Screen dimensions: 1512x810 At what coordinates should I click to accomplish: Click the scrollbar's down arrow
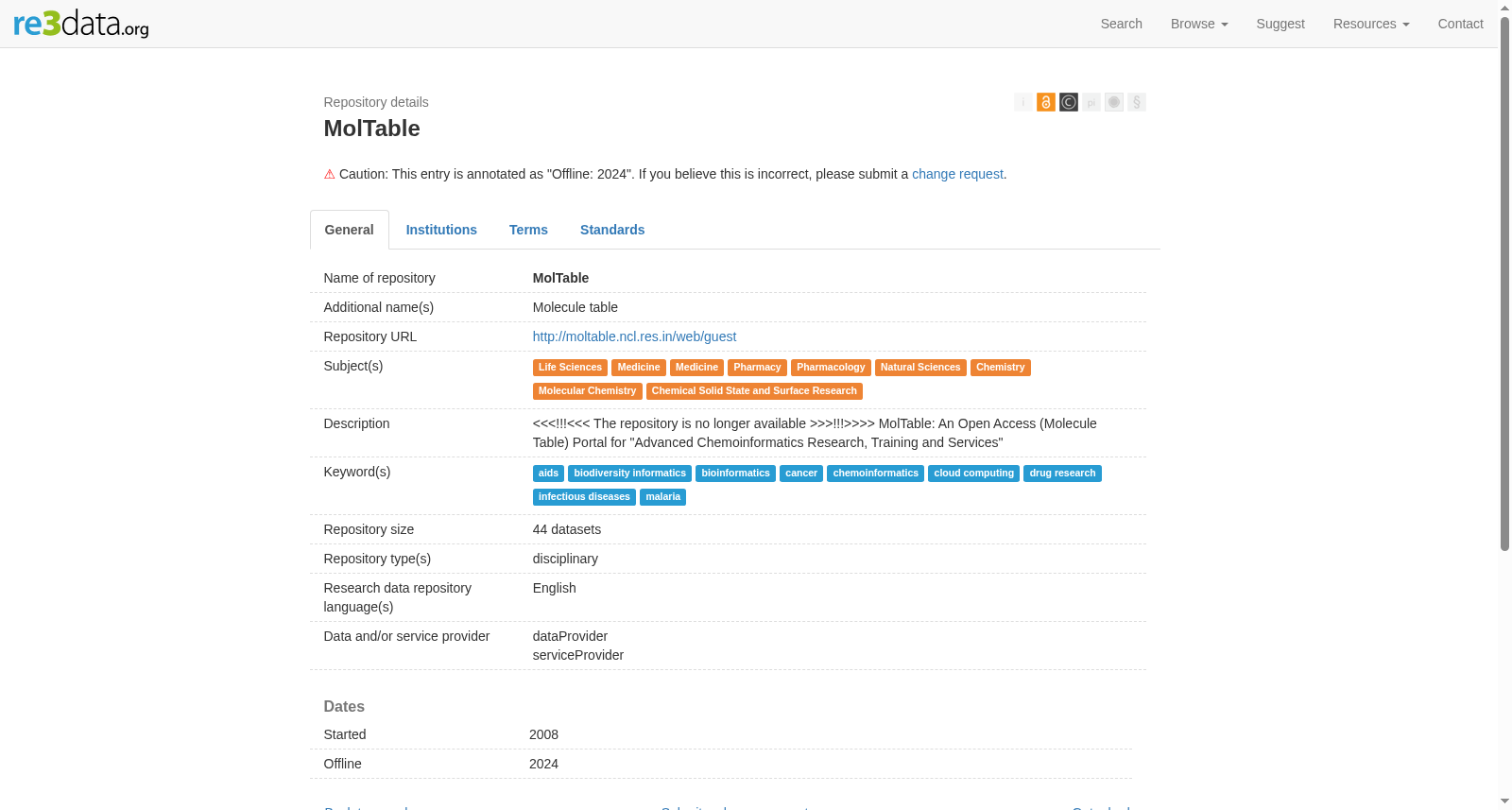(1504, 802)
